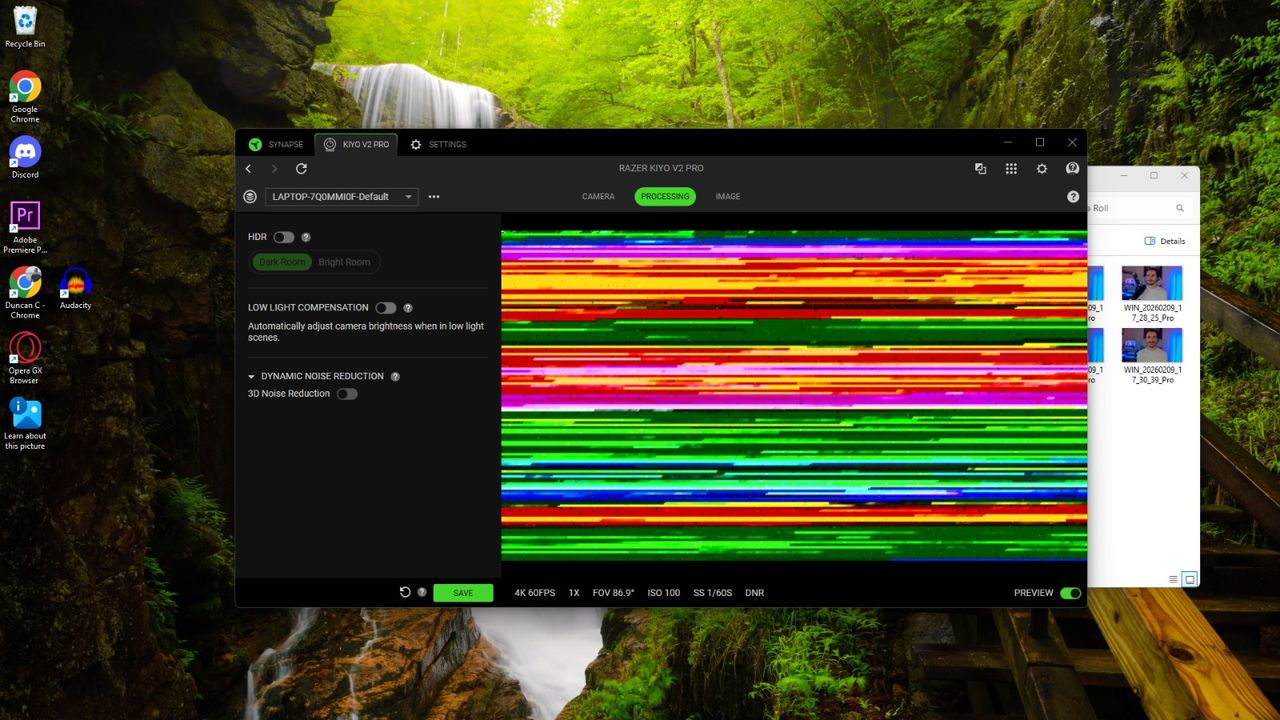Go back in Razer Synapse navigation
This screenshot has height=720, width=1280.
click(249, 169)
